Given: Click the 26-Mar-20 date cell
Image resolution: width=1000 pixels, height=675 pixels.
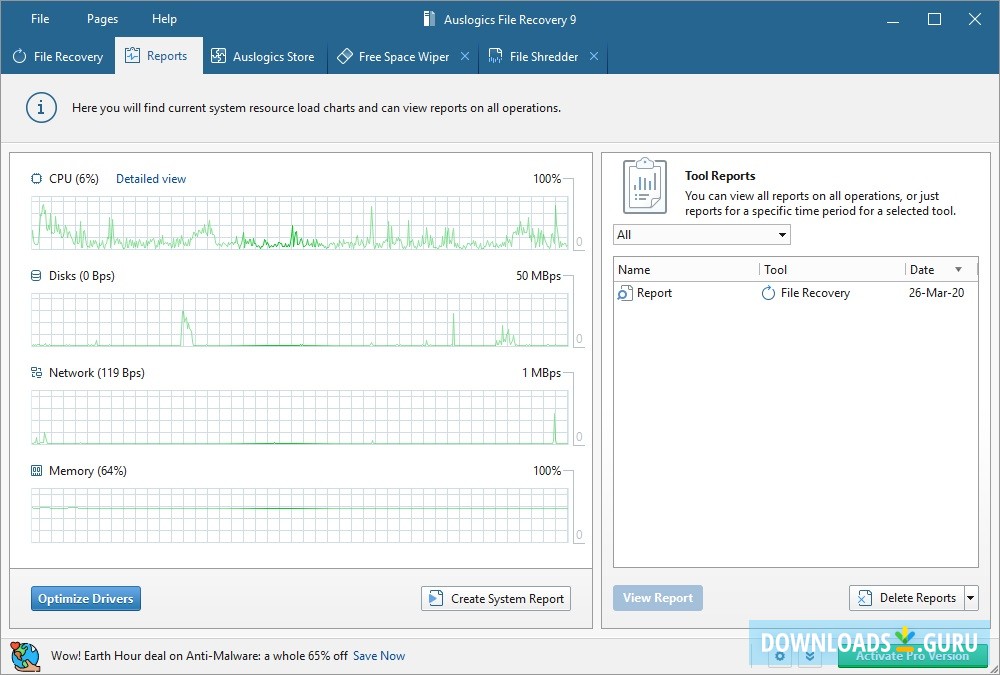Looking at the screenshot, I should click(x=936, y=293).
